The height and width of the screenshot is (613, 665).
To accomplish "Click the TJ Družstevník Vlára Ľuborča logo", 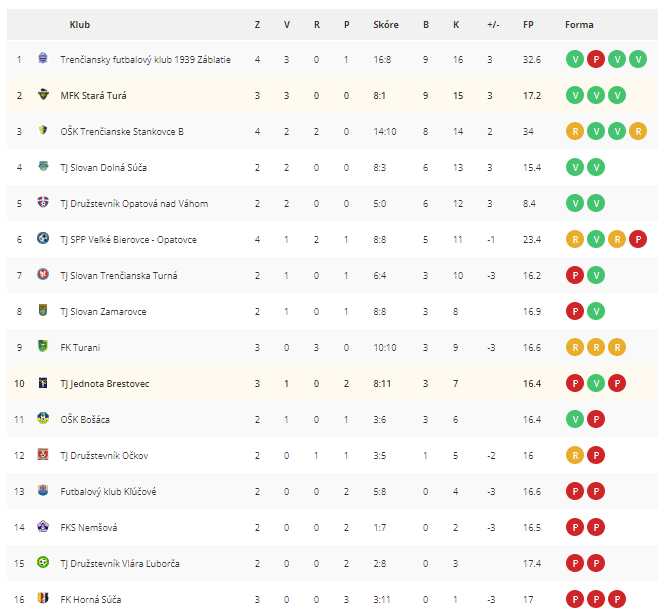I will [x=43, y=562].
